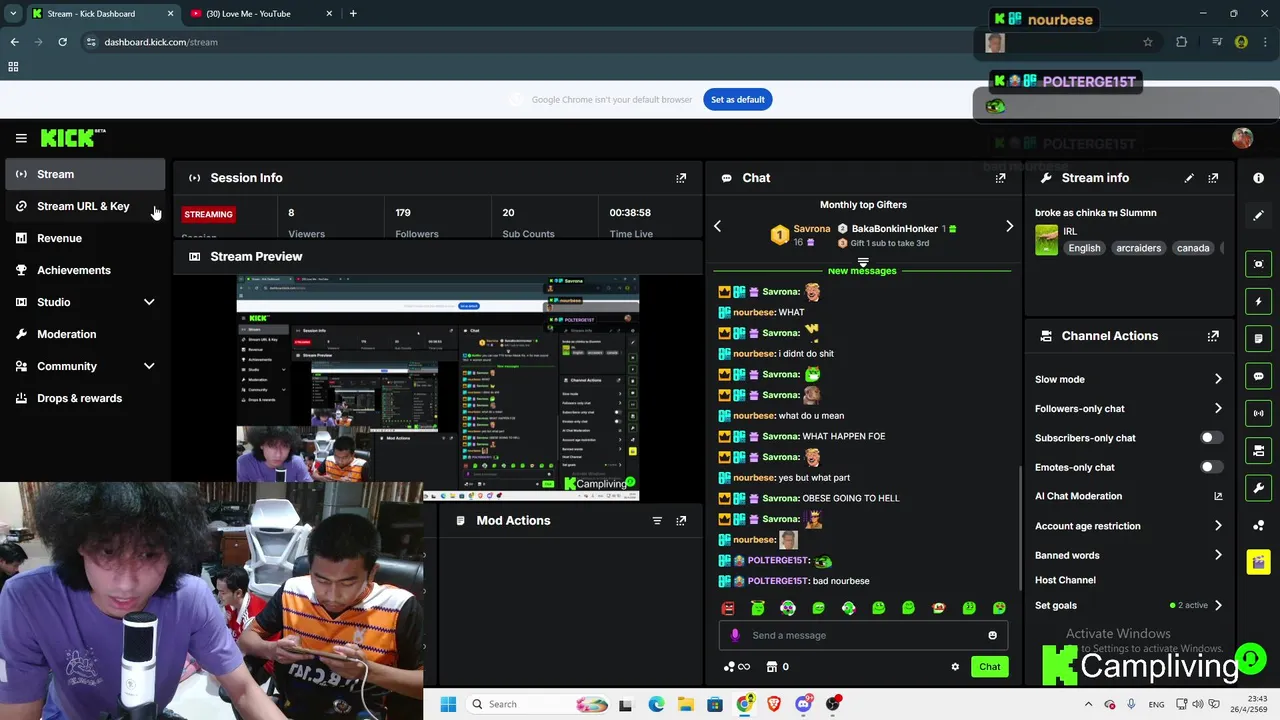The width and height of the screenshot is (1280, 720).
Task: Pop out the Channel Actions panel
Action: tap(1213, 336)
